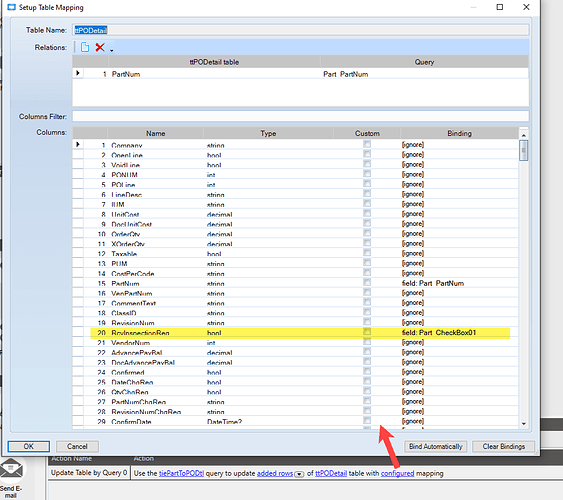Open the ttPODetail table link

[331, 473]
